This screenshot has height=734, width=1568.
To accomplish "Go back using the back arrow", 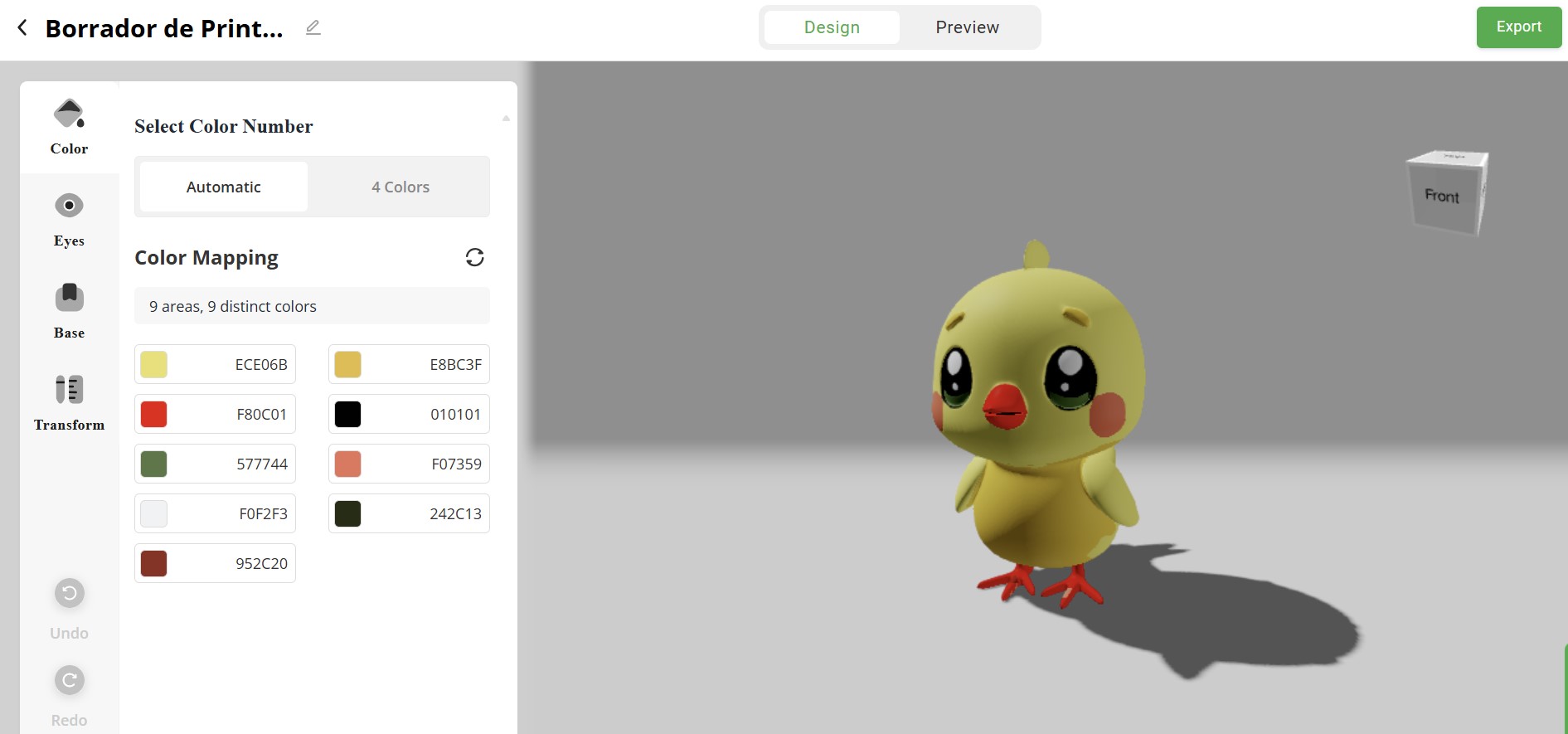I will click(22, 27).
